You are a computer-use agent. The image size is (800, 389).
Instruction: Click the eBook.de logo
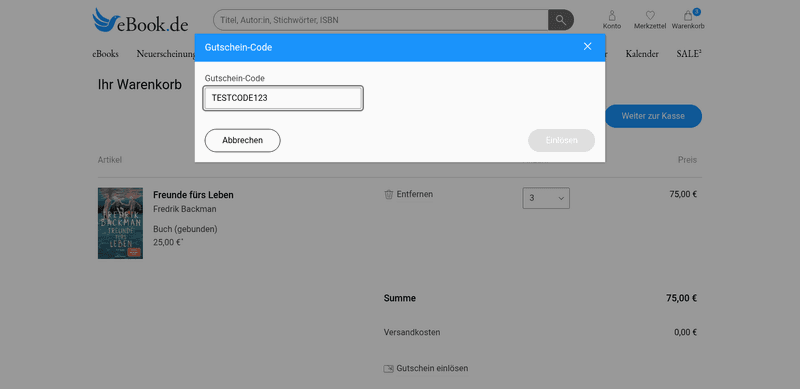point(140,20)
